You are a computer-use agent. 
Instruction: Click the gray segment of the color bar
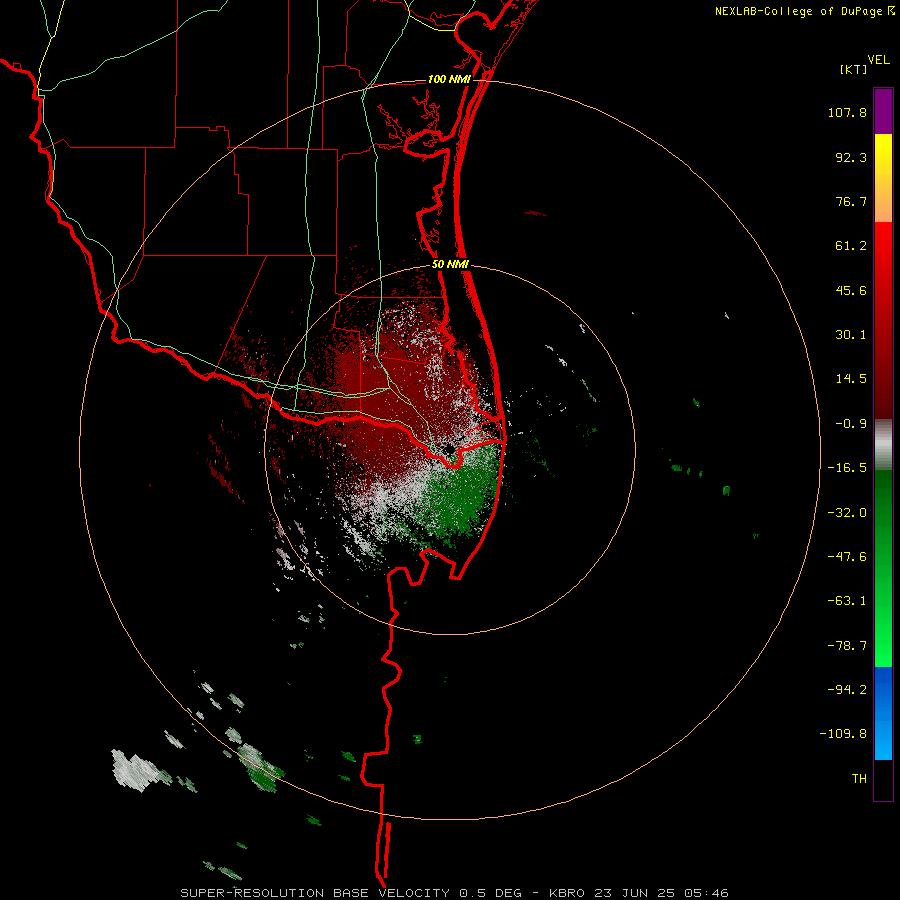[883, 445]
